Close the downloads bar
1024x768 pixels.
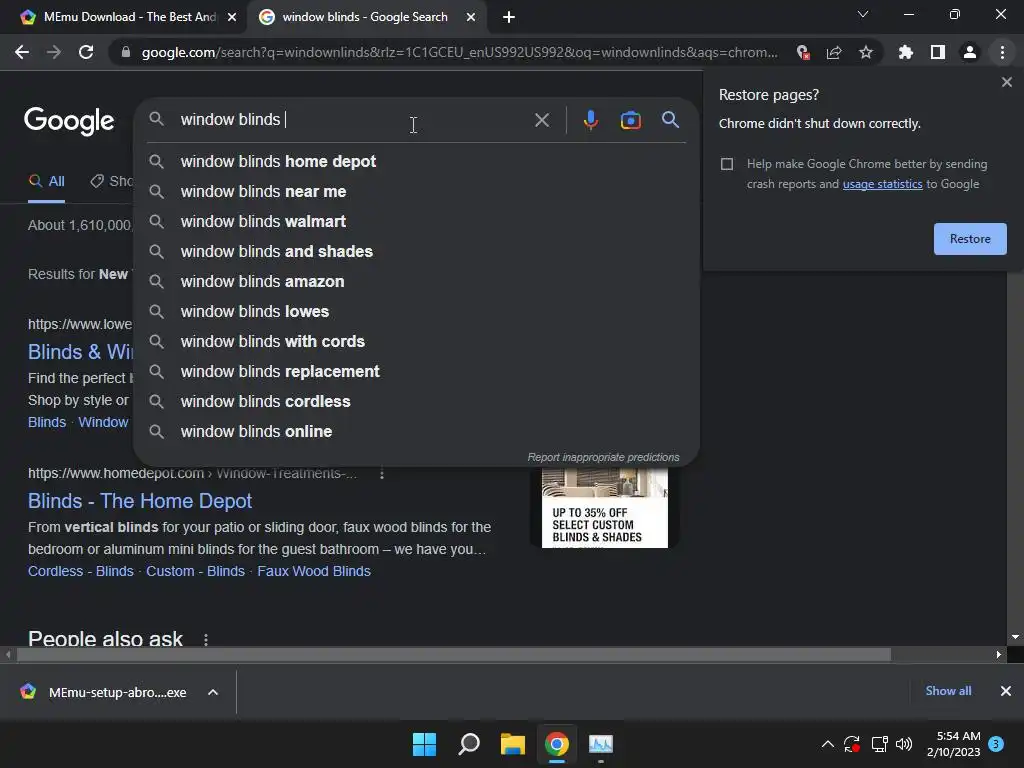click(x=1006, y=691)
